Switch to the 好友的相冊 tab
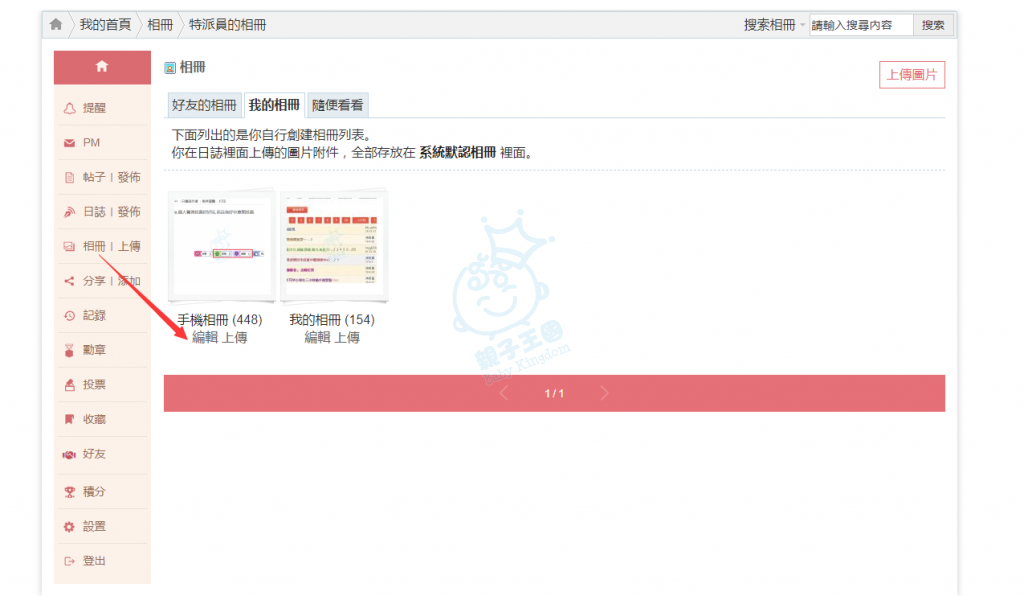 [x=204, y=105]
